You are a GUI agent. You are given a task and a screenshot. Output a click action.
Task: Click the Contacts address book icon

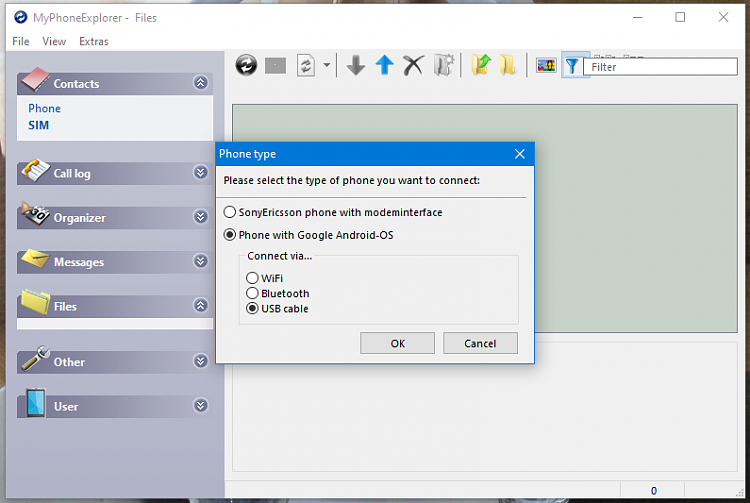(35, 79)
